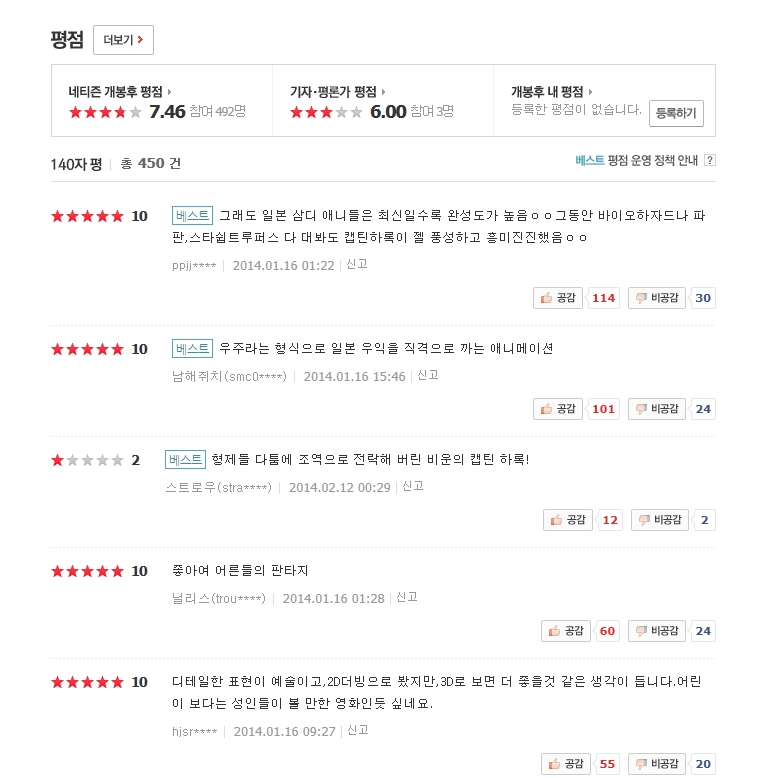Click the 등록하기 button
Screen dimensions: 766x778
[x=676, y=114]
